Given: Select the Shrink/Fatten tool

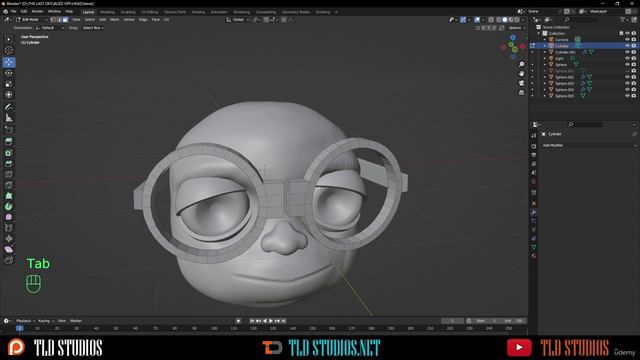Looking at the screenshot, I should point(9,239).
